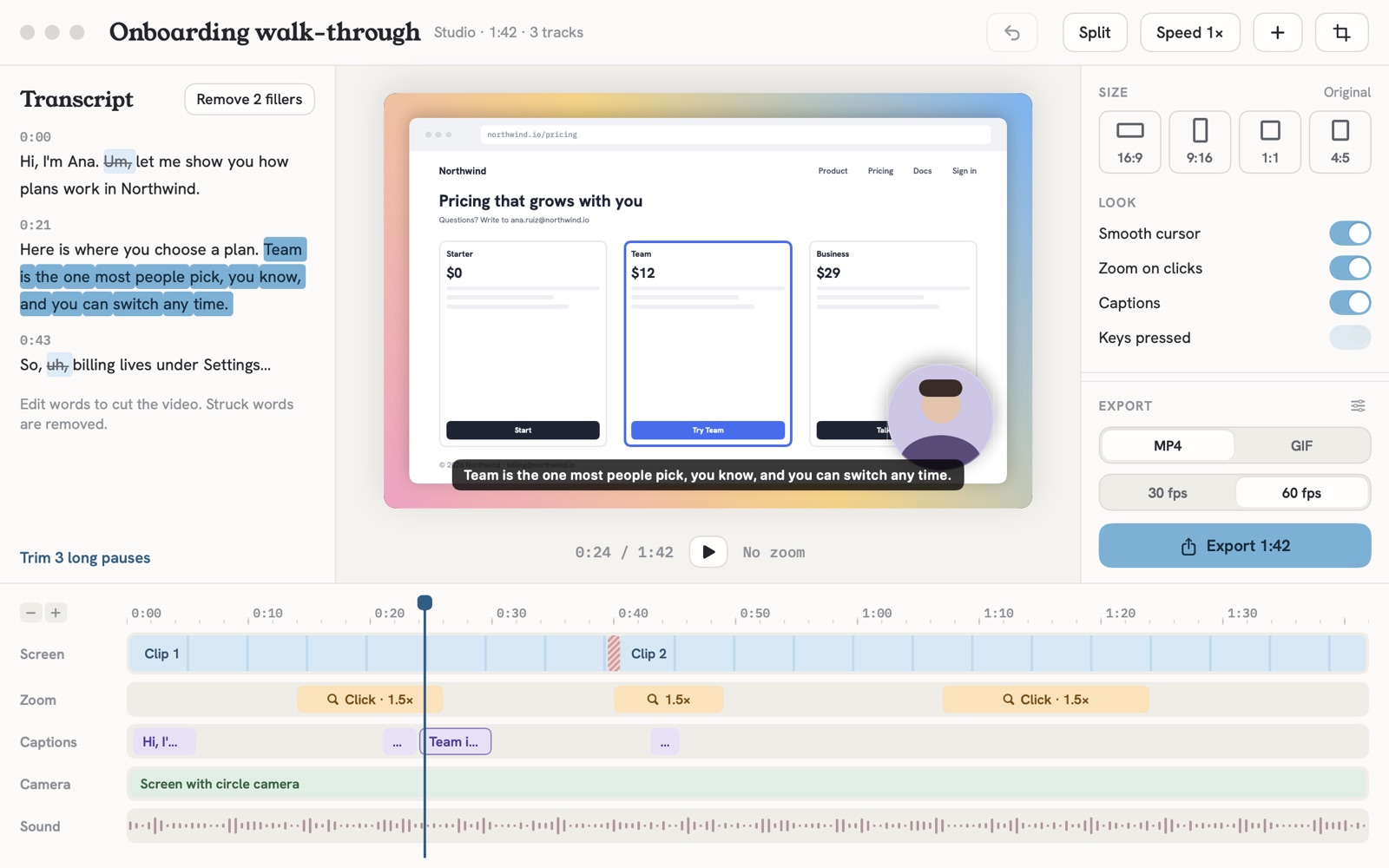Click the caption overlay in preview

[x=708, y=475]
